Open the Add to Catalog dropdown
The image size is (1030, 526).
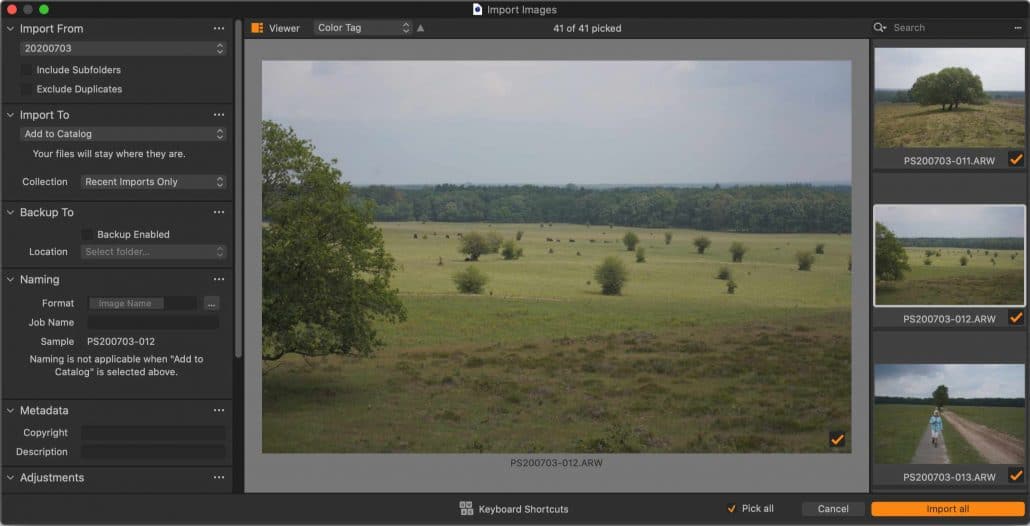pos(123,134)
